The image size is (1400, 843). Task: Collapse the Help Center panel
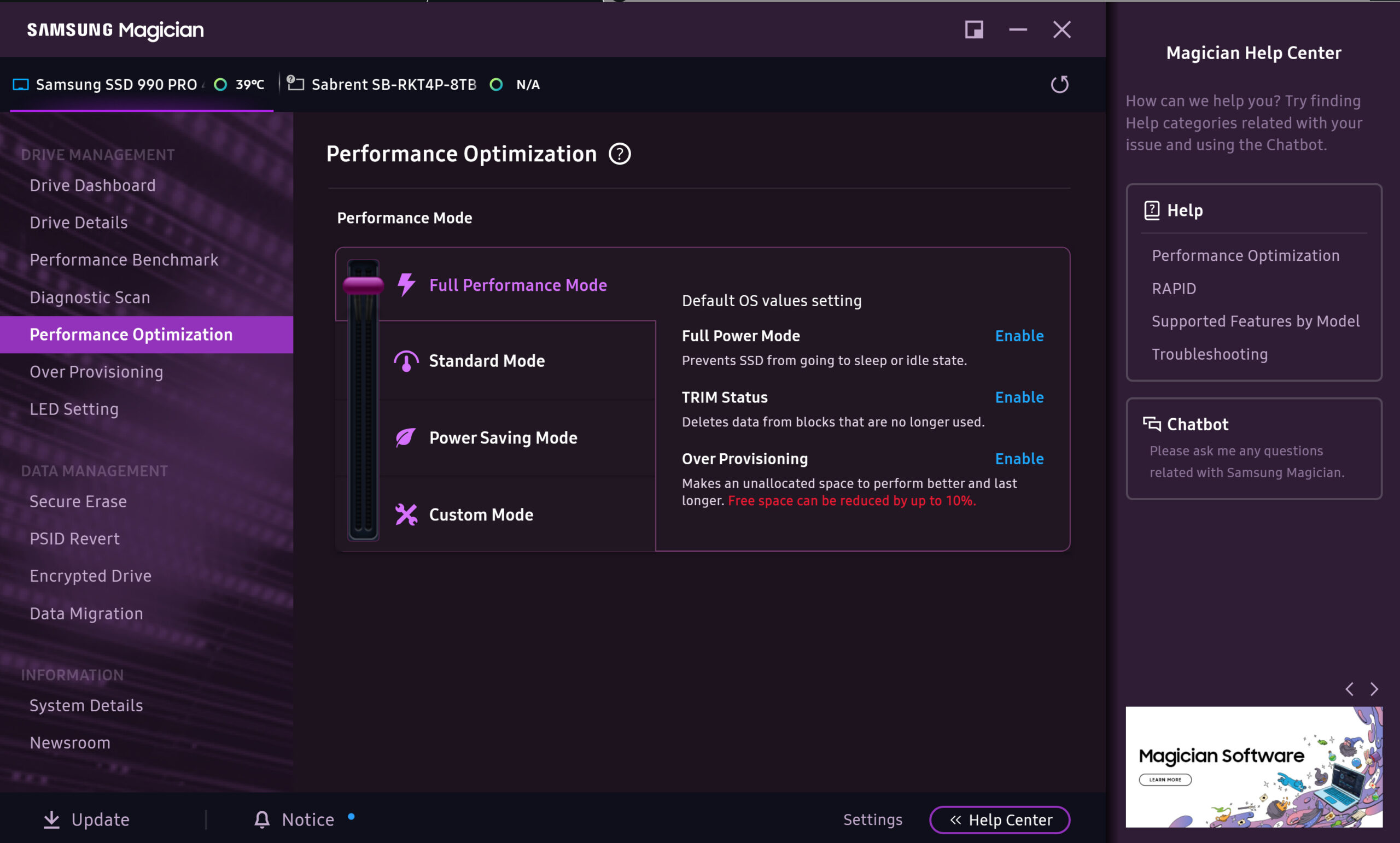pos(1000,819)
